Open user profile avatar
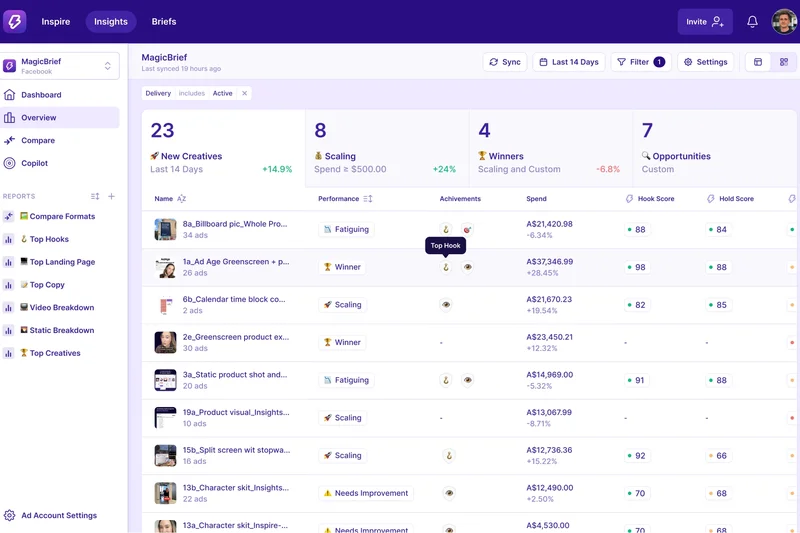 (x=783, y=22)
